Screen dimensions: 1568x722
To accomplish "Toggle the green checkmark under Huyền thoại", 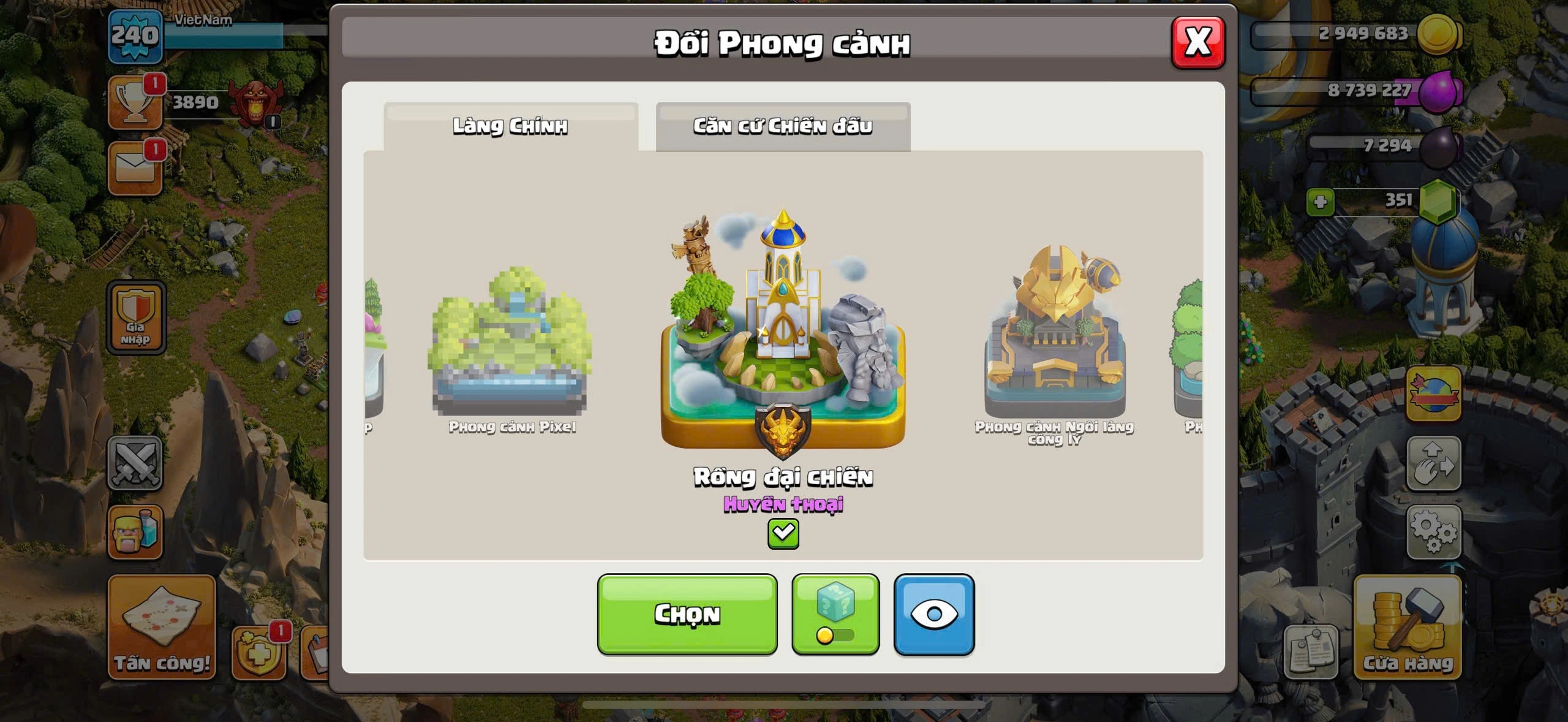I will click(783, 534).
